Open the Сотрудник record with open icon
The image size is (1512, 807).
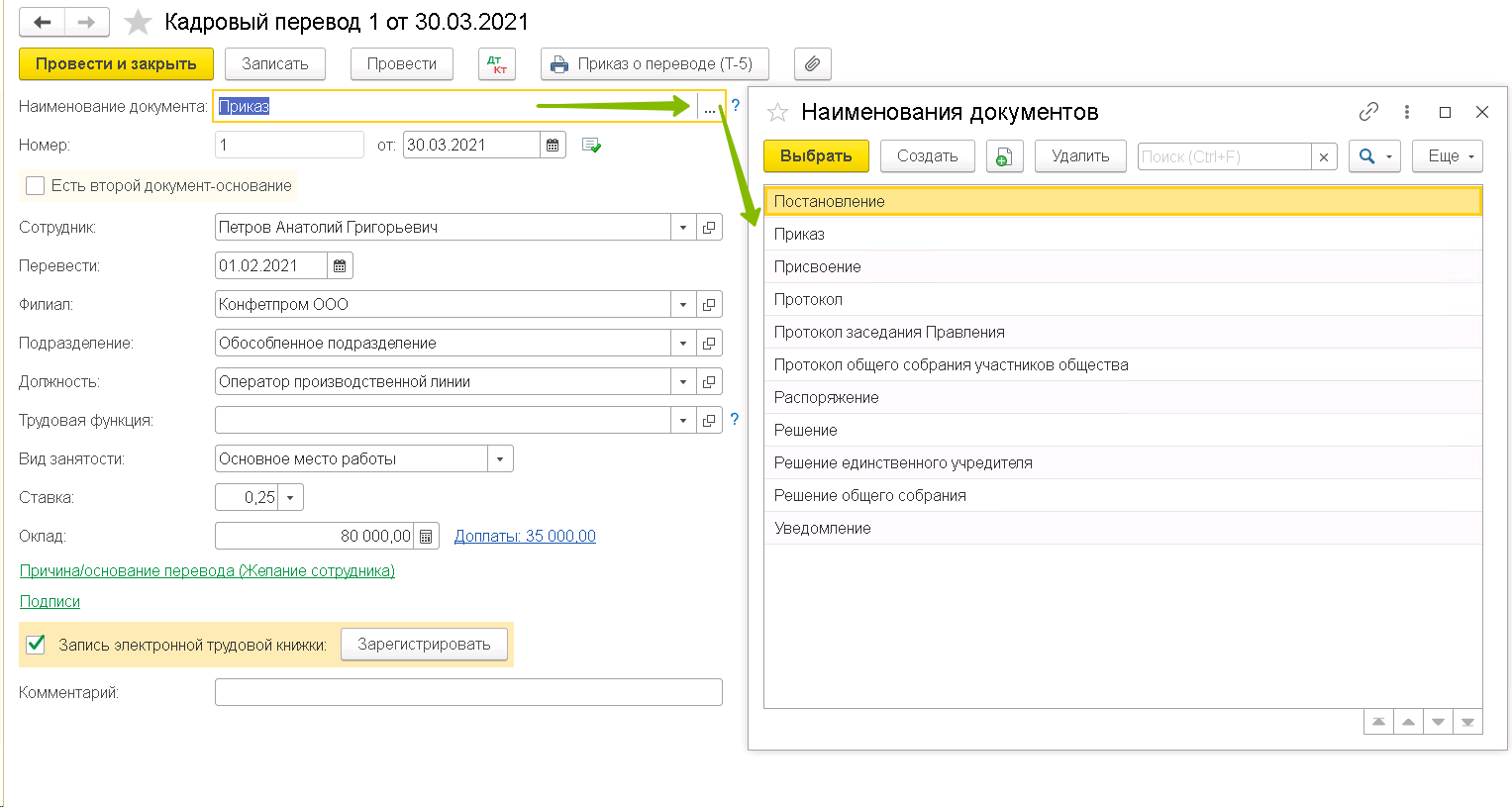[709, 228]
